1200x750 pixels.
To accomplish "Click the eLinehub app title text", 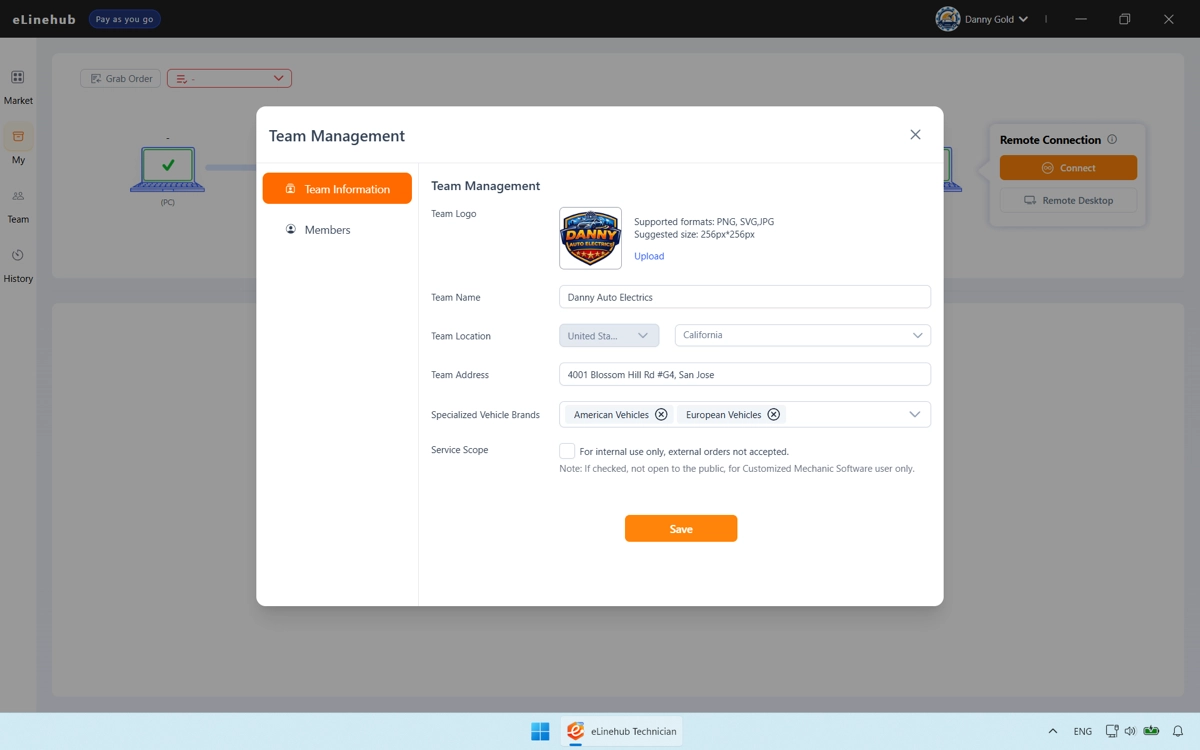I will click(x=44, y=19).
